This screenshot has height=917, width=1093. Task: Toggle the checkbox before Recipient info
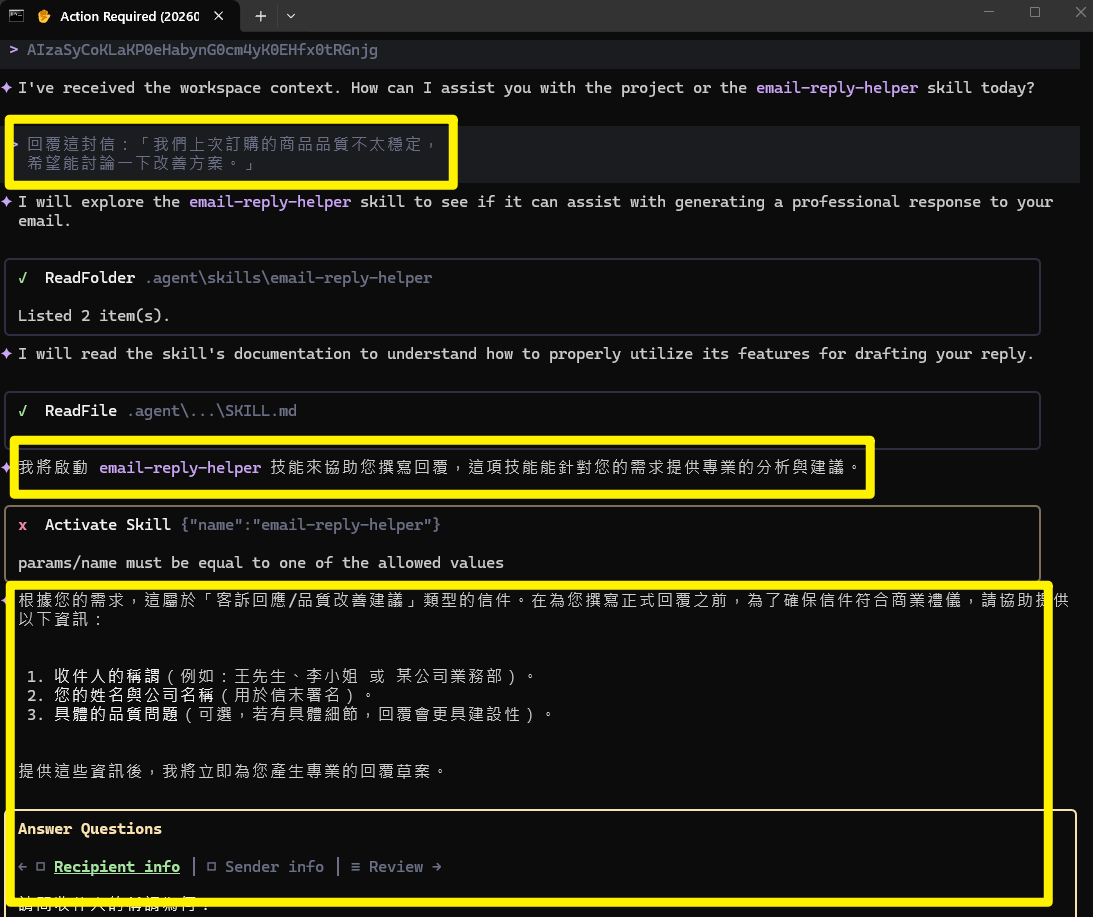[41, 867]
